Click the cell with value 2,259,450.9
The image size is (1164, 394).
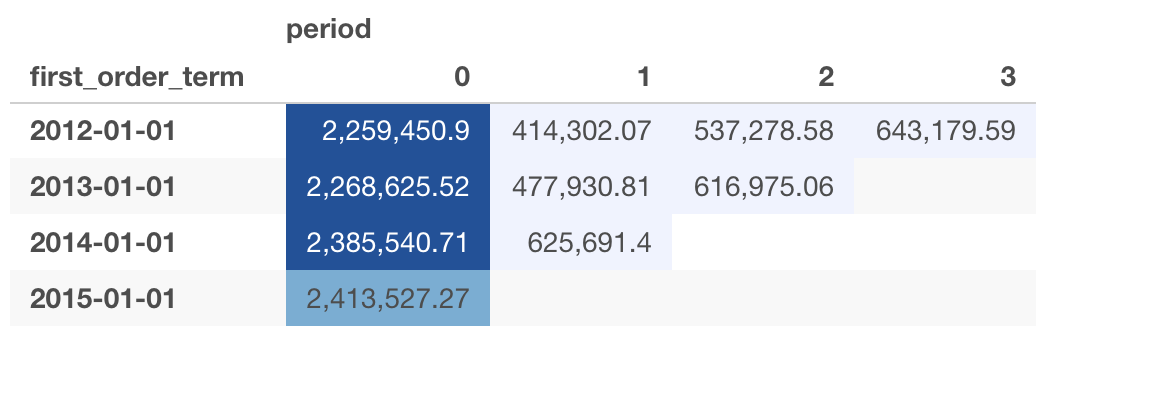[x=388, y=131]
